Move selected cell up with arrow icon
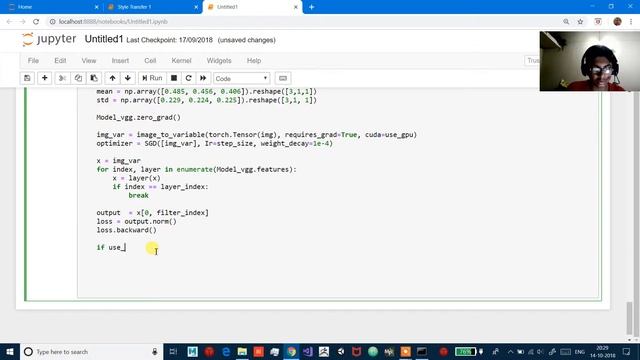This screenshot has height=360, width=640. [112, 78]
